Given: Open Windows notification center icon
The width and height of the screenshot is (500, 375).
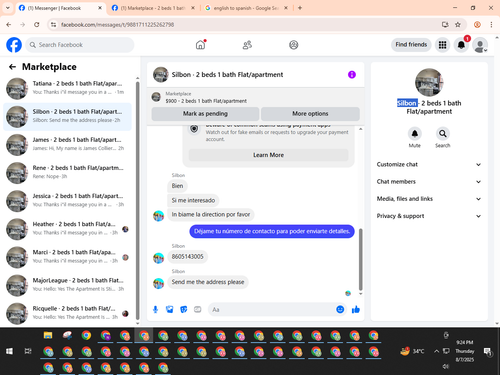Looking at the screenshot, I should click(488, 351).
